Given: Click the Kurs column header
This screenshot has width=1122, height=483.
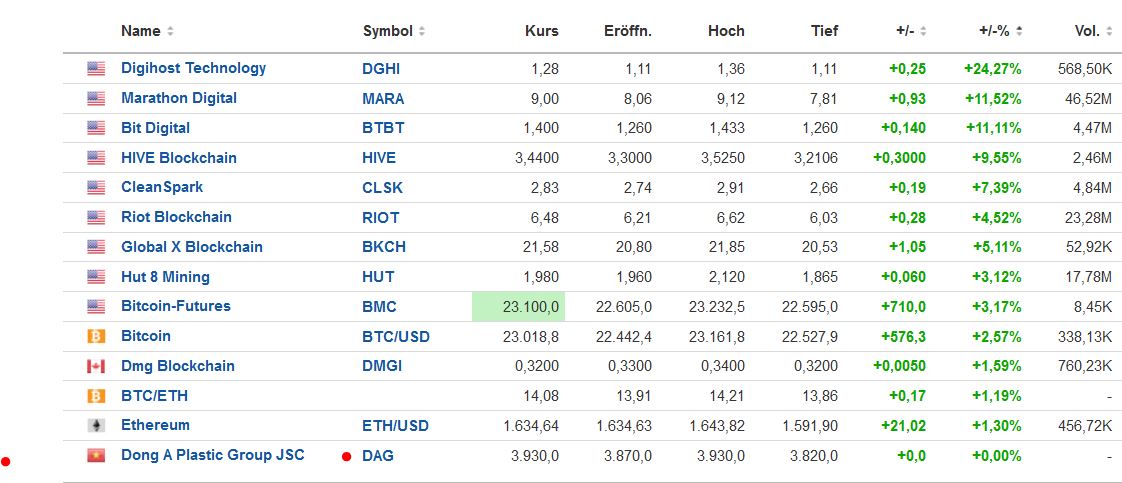Looking at the screenshot, I should tap(541, 31).
